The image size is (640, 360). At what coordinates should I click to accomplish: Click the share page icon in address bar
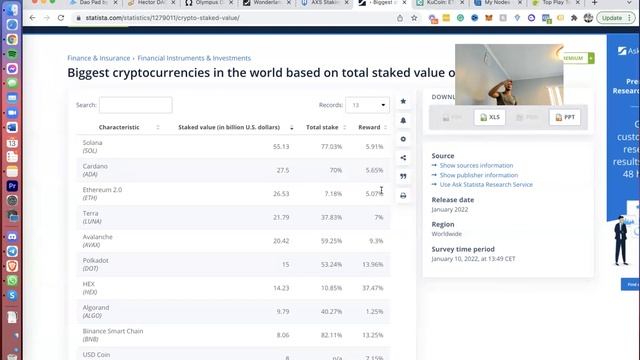[x=400, y=18]
